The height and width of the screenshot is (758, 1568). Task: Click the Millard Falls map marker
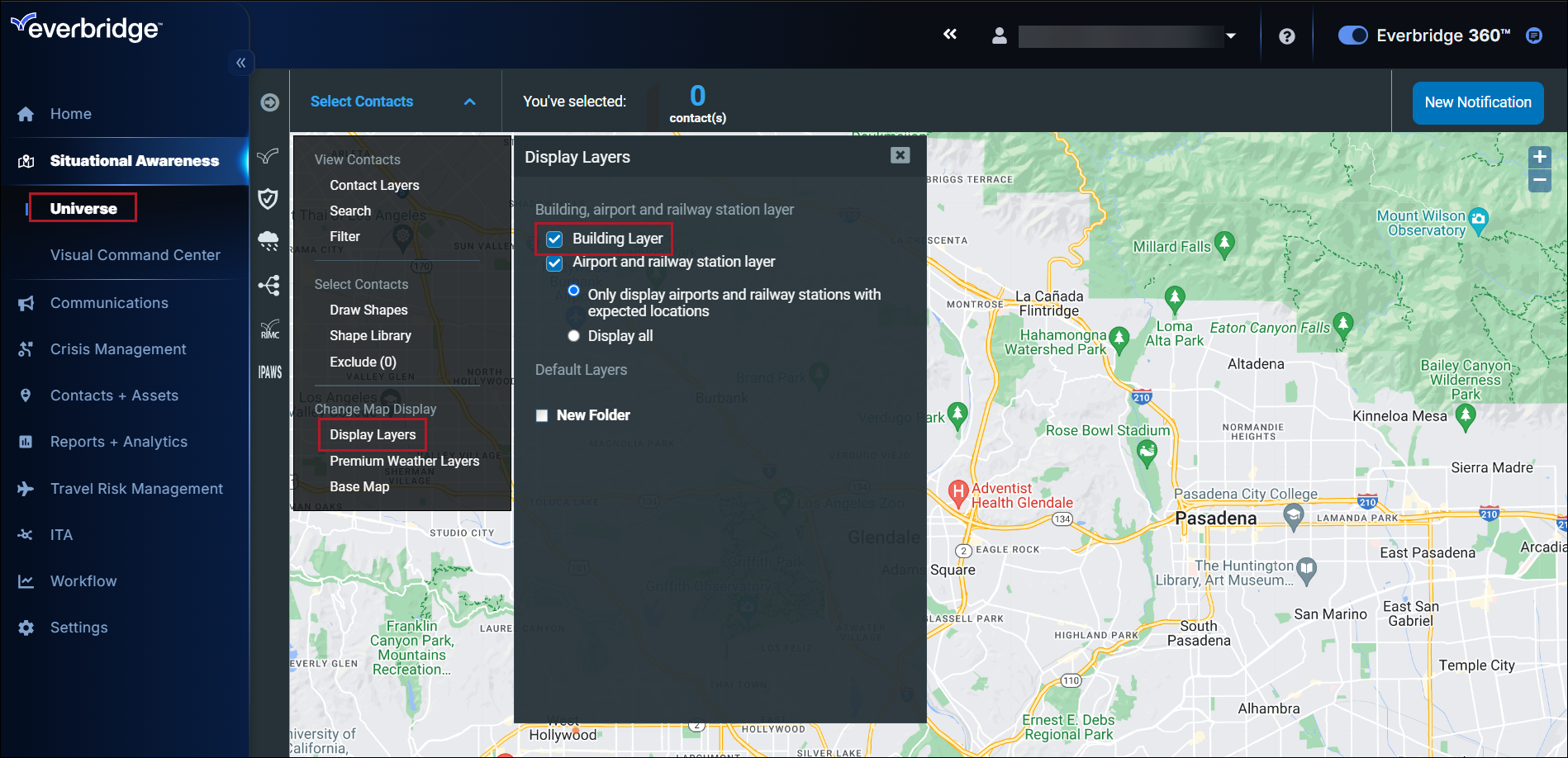(1224, 244)
